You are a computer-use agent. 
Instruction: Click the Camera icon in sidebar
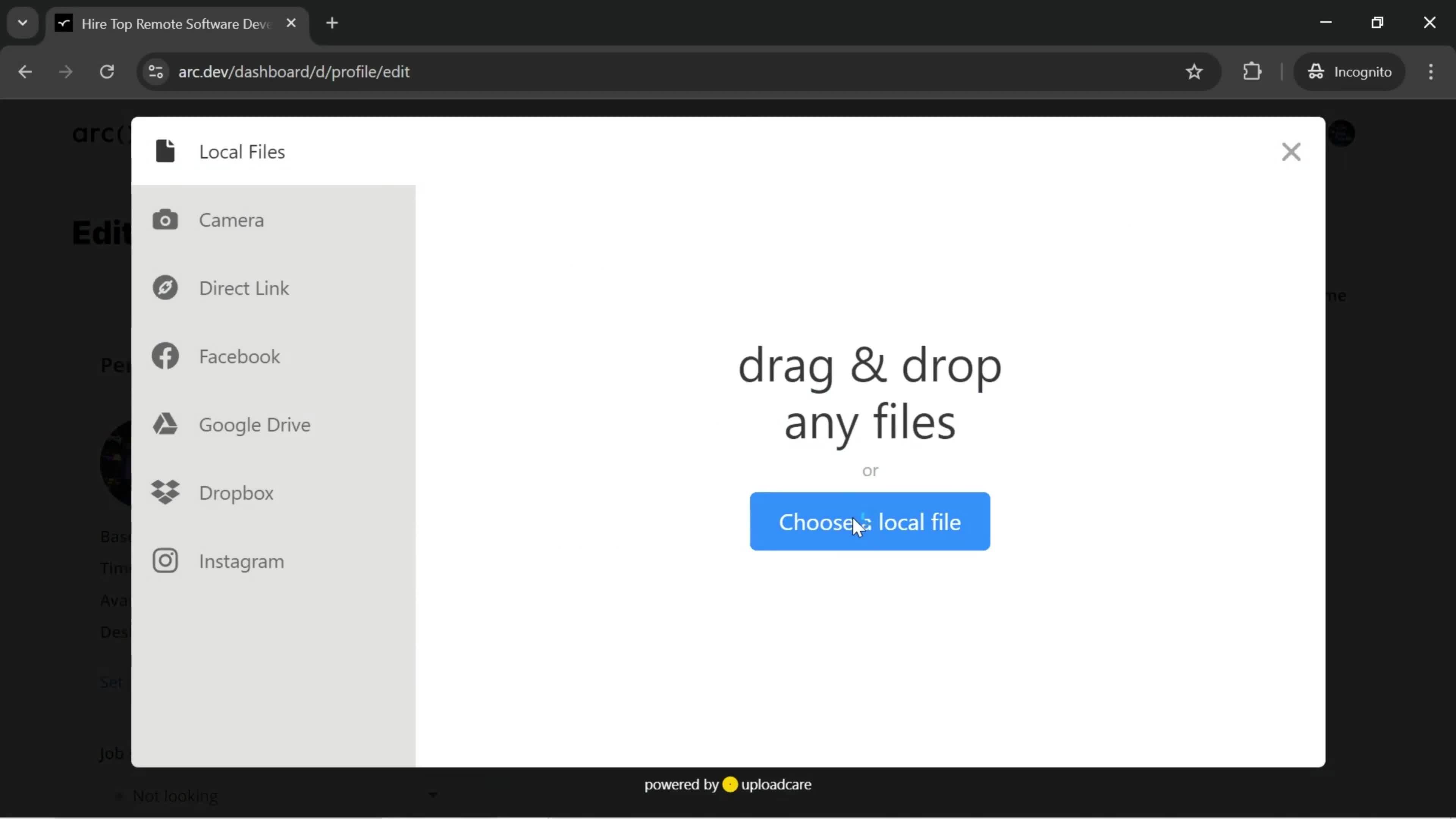coord(165,219)
